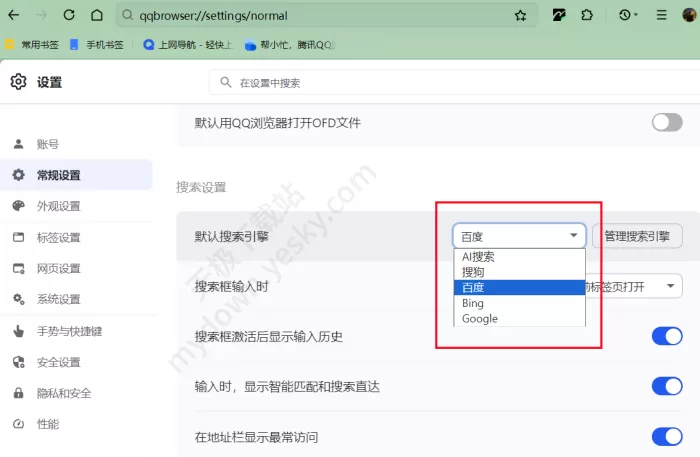This screenshot has width=700, height=457.
Task: Choose Google from the search engine list
Action: pyautogui.click(x=519, y=319)
